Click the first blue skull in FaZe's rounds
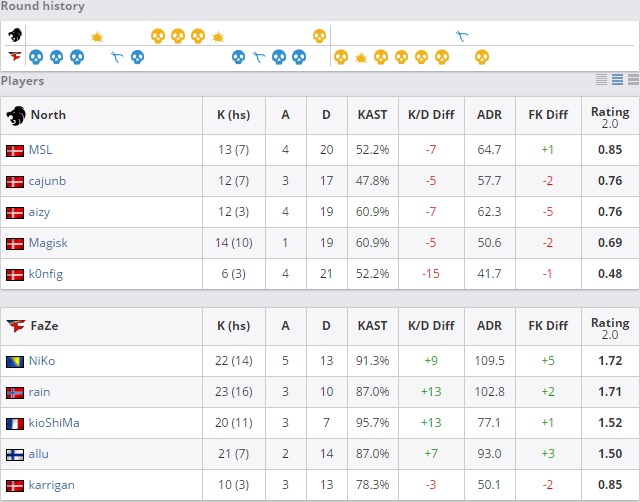 [36, 57]
